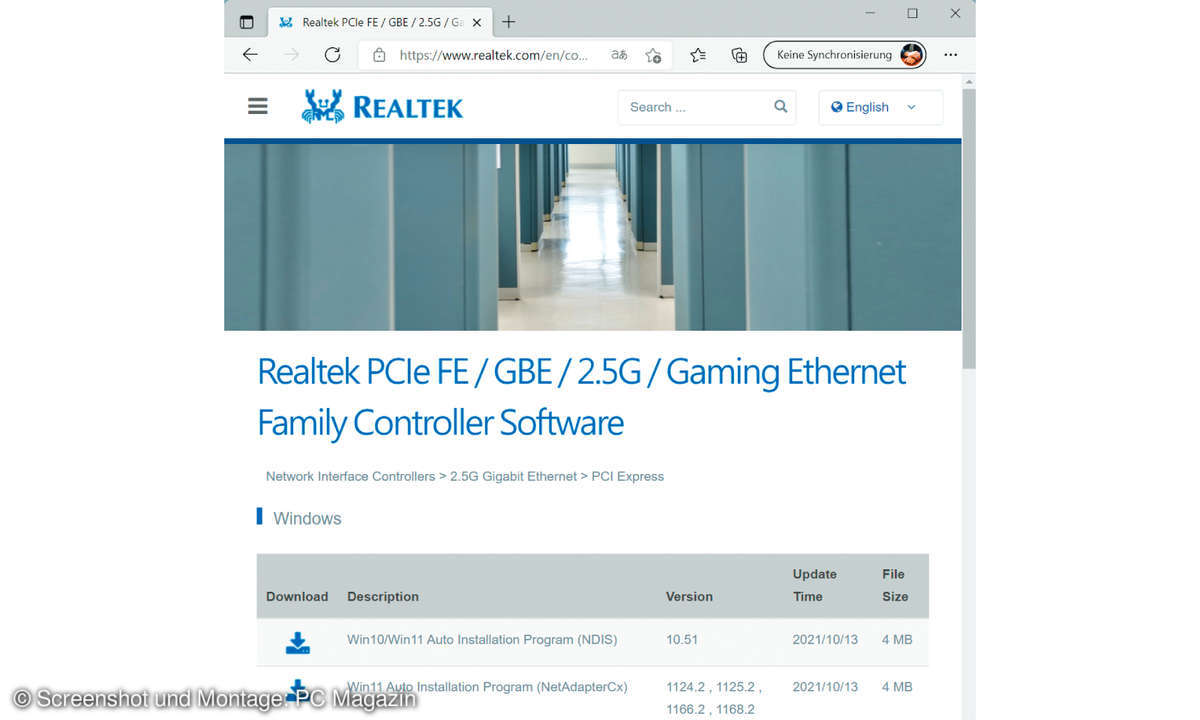Click the page vertical scrollbar
The height and width of the screenshot is (720, 1200).
(x=968, y=228)
